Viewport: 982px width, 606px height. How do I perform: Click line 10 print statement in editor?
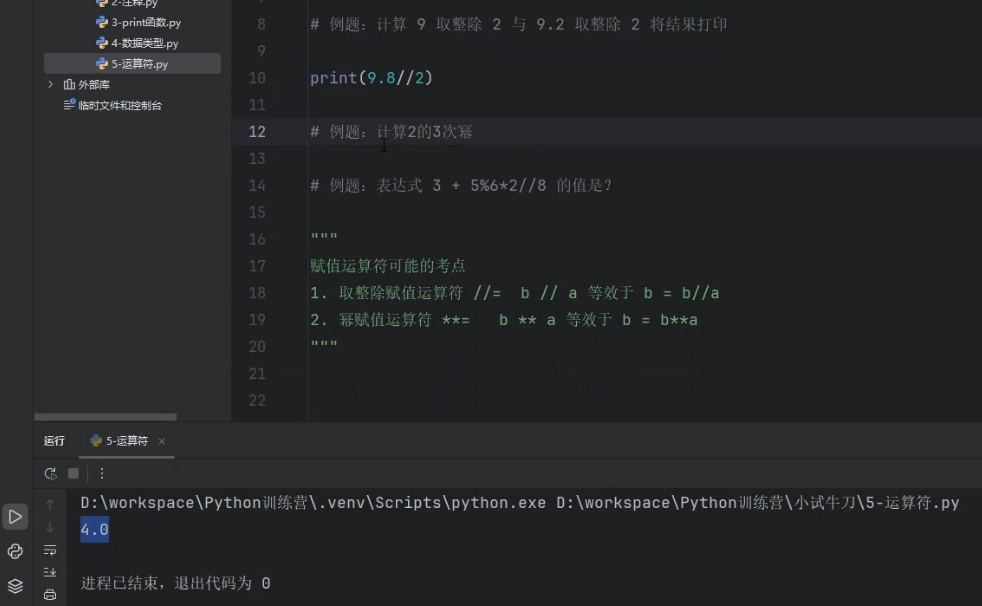[x=371, y=78]
